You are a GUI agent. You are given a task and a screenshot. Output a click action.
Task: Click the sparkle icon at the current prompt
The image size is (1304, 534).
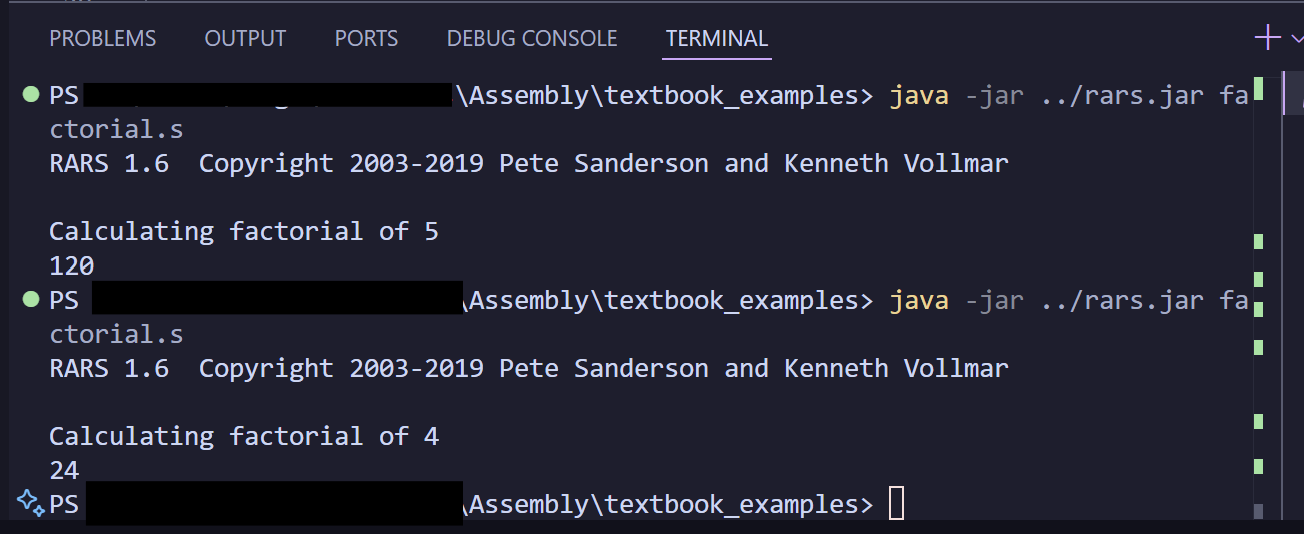30,502
